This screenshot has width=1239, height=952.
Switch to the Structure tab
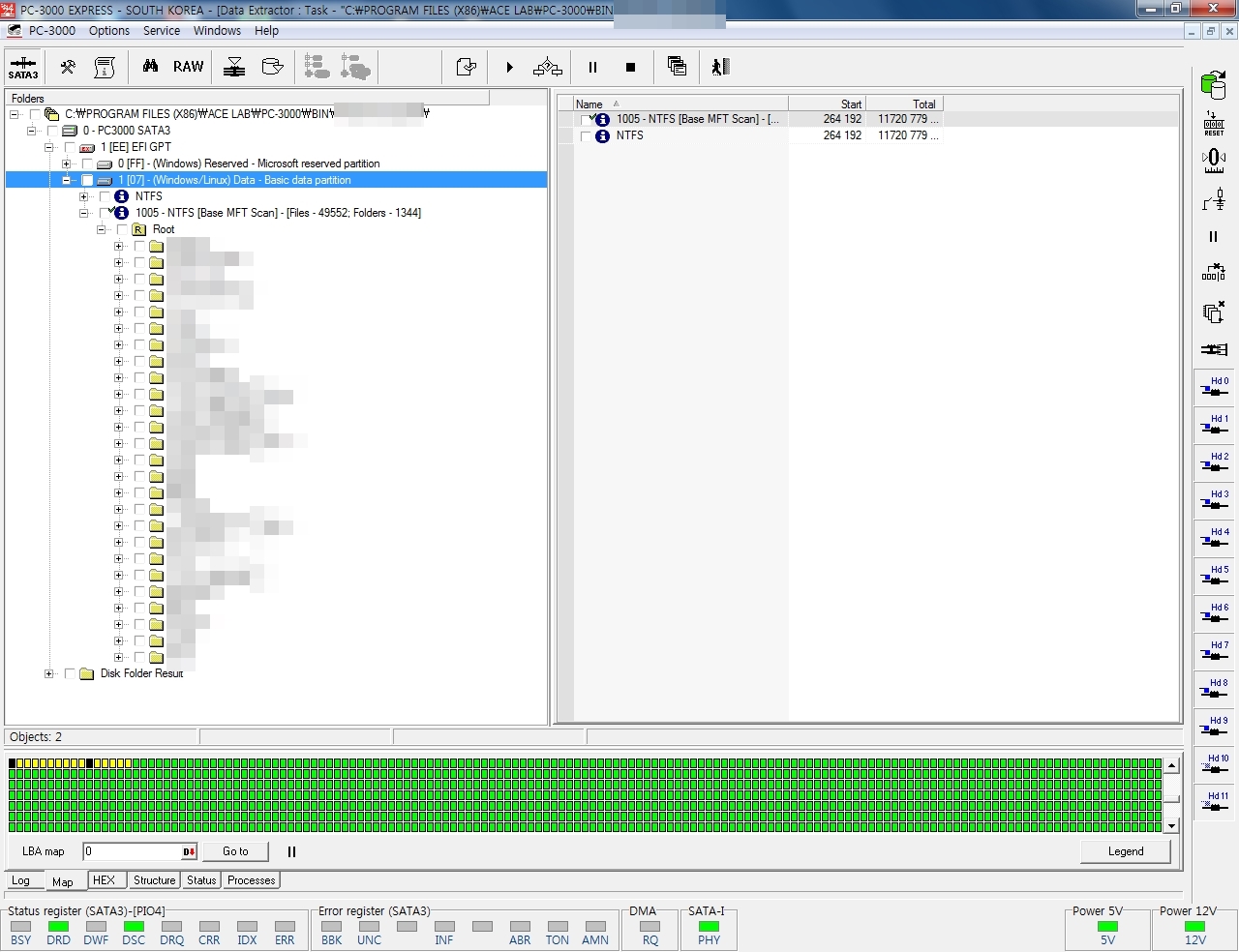[155, 880]
